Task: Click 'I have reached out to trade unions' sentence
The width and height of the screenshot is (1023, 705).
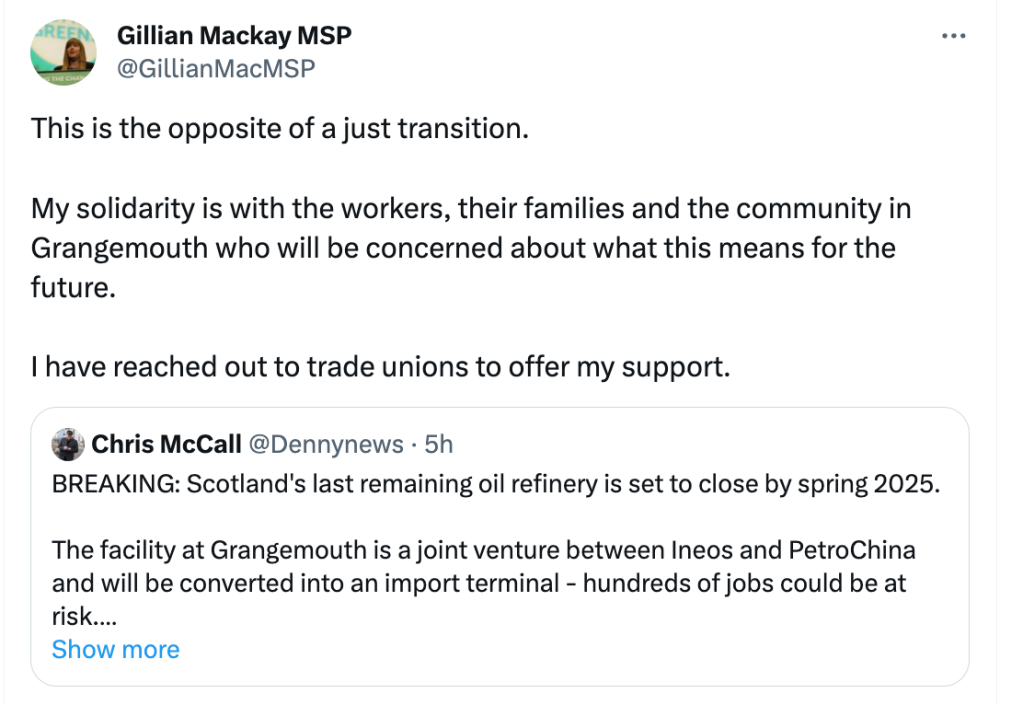Action: 380,367
